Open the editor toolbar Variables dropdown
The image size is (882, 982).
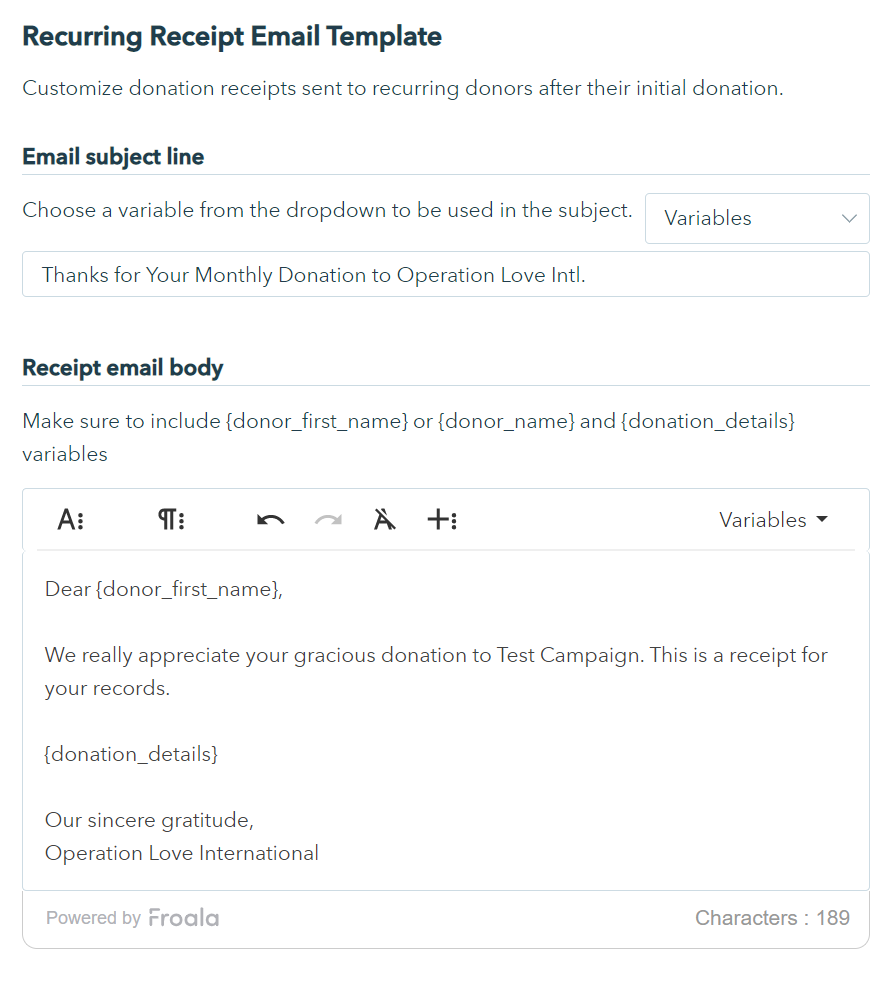773,520
